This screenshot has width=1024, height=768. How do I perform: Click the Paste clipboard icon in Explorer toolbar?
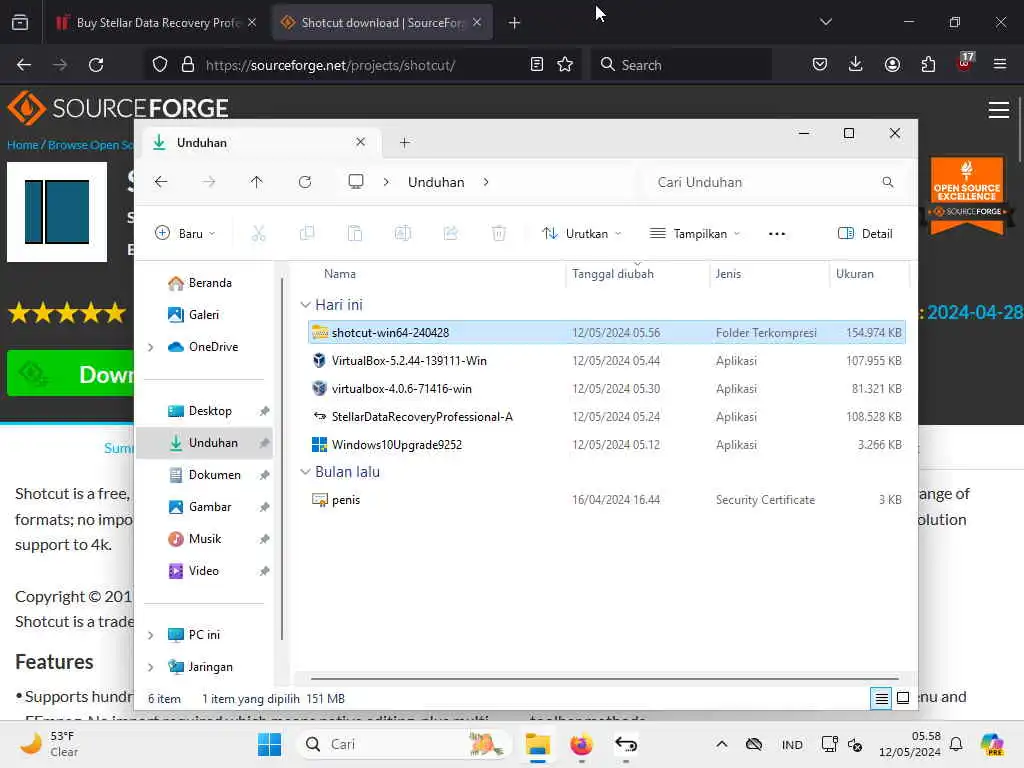click(x=355, y=233)
